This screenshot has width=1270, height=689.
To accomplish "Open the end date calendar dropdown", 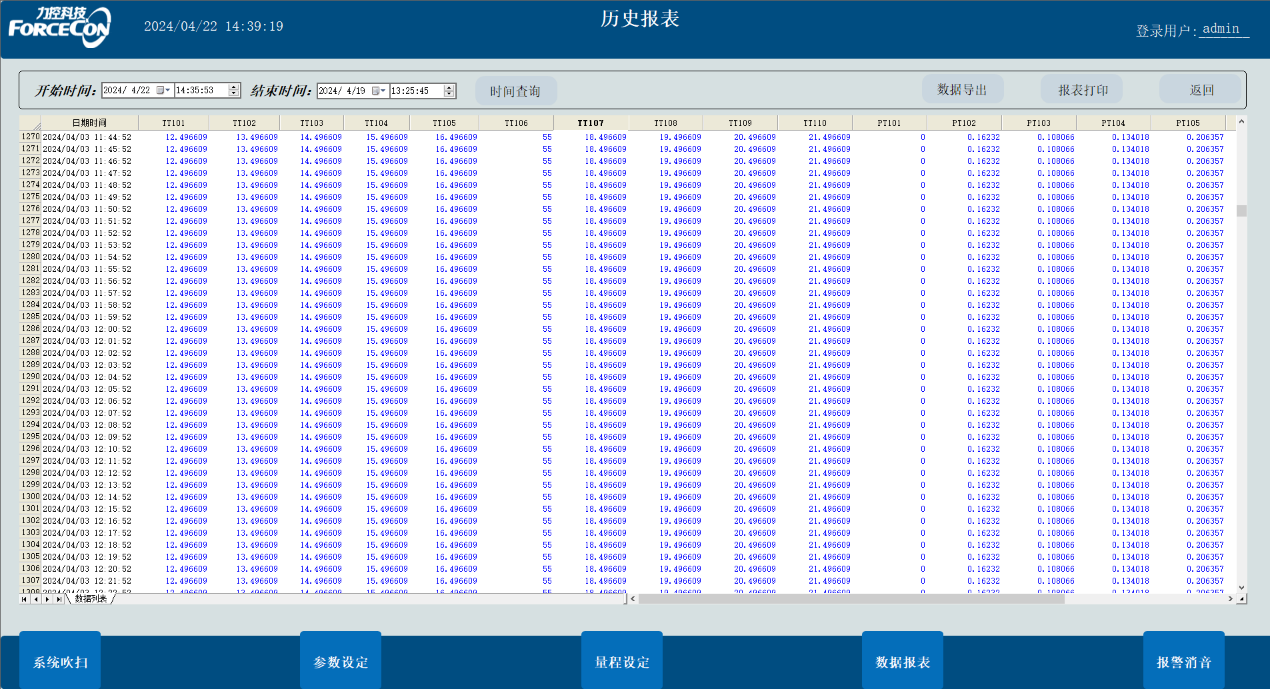I will pos(379,91).
